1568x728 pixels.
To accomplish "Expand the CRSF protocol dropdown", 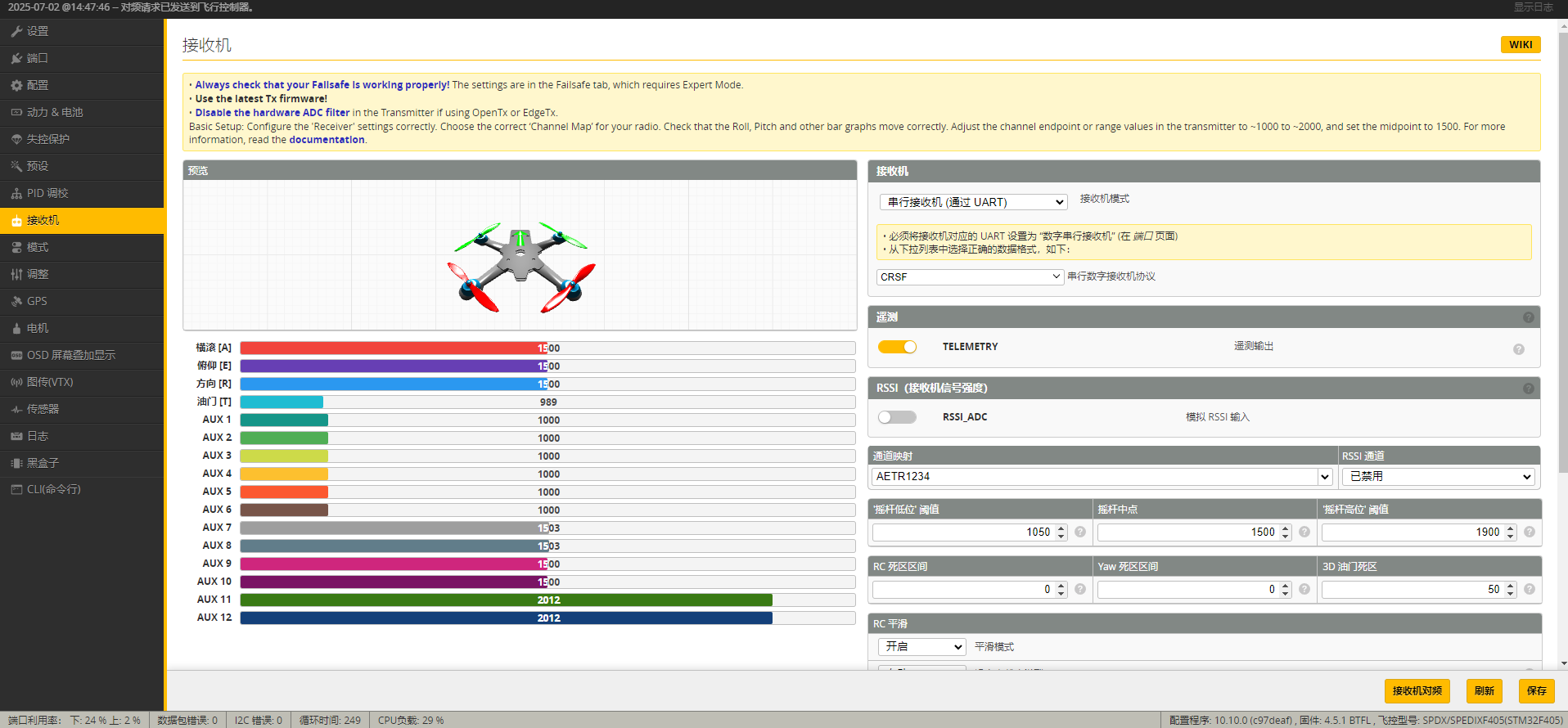I will pyautogui.click(x=970, y=277).
